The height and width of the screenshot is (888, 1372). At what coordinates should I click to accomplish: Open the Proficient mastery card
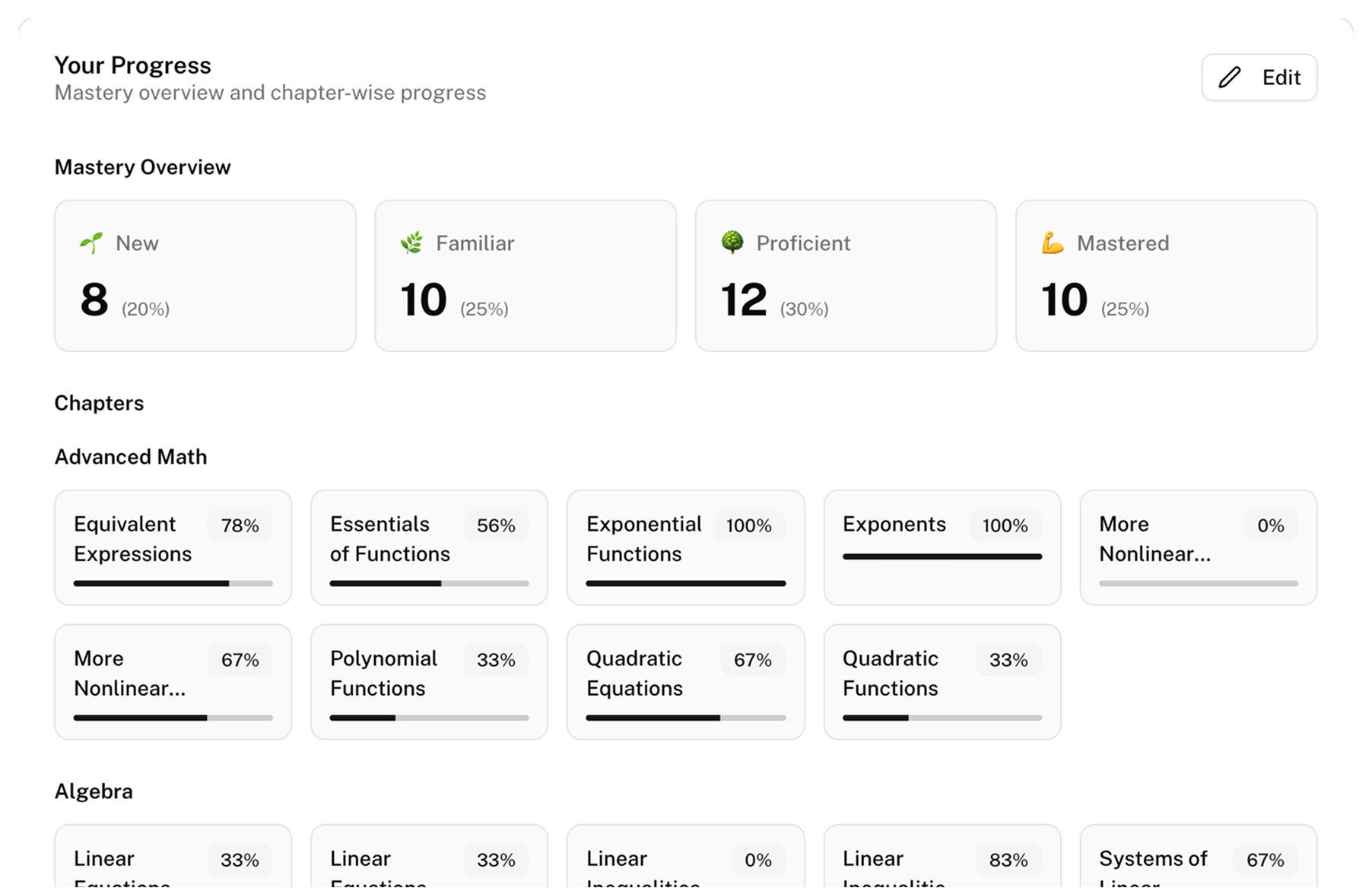point(845,275)
